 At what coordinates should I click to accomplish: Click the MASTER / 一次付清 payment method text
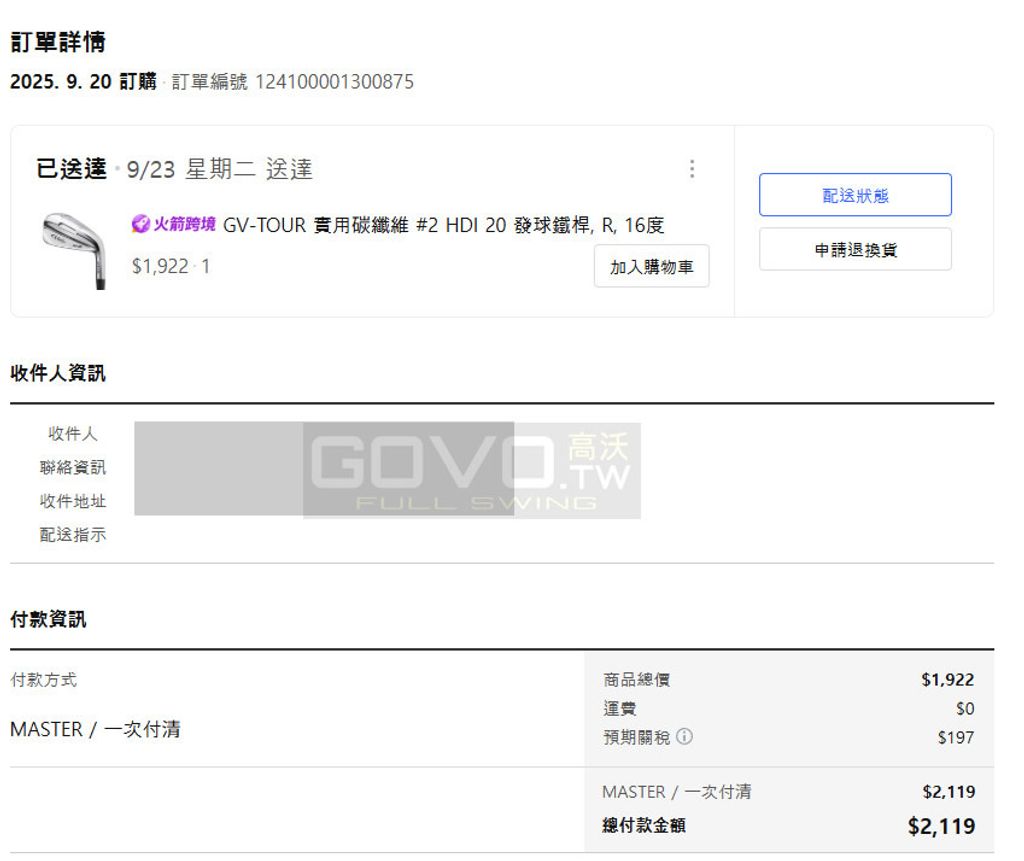pyautogui.click(x=93, y=729)
